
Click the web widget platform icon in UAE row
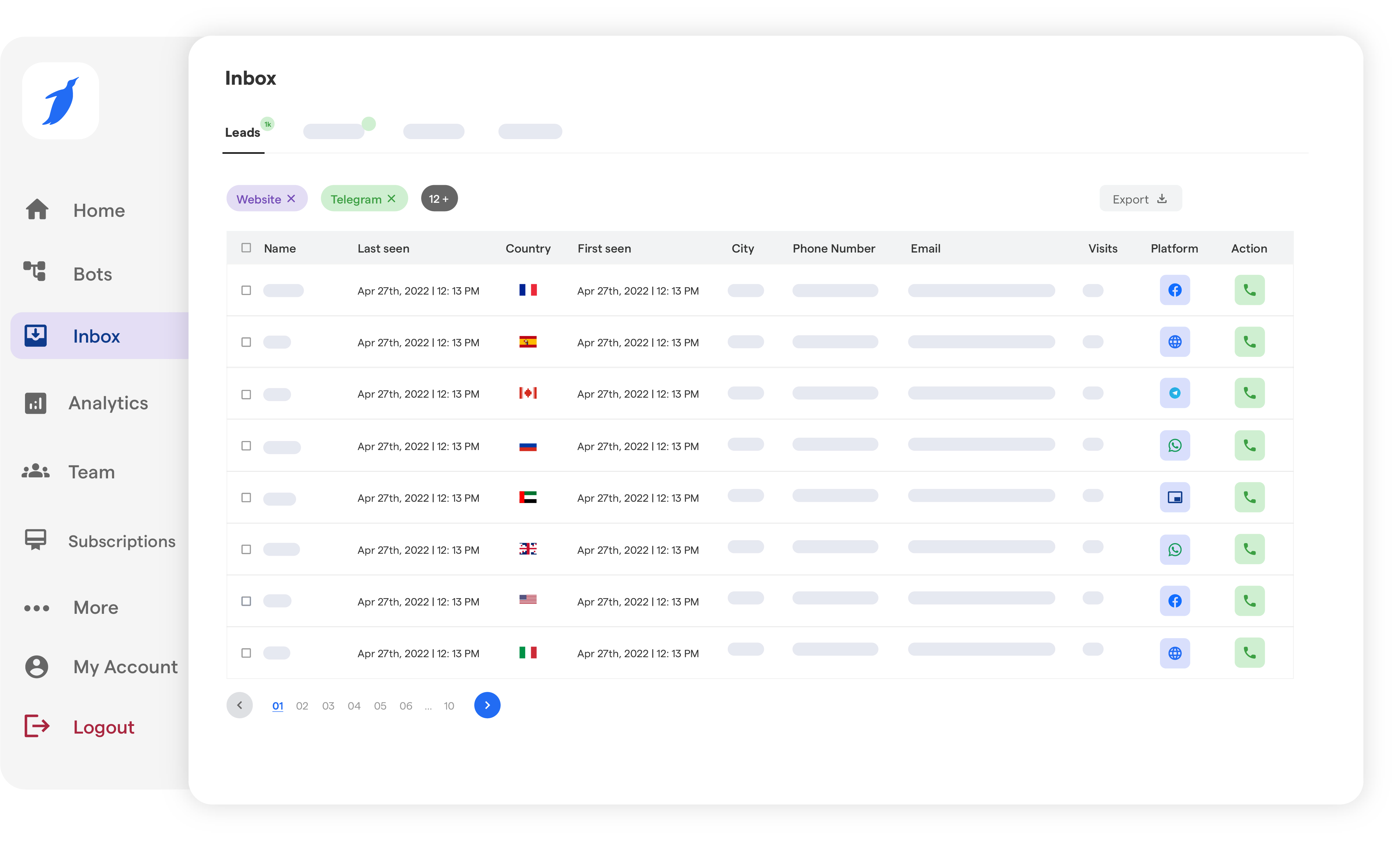[1175, 498]
